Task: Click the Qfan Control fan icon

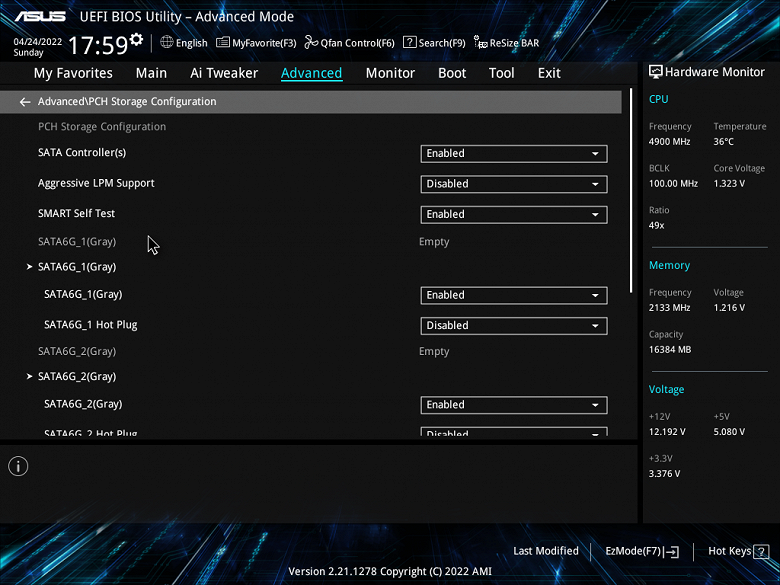Action: click(311, 42)
